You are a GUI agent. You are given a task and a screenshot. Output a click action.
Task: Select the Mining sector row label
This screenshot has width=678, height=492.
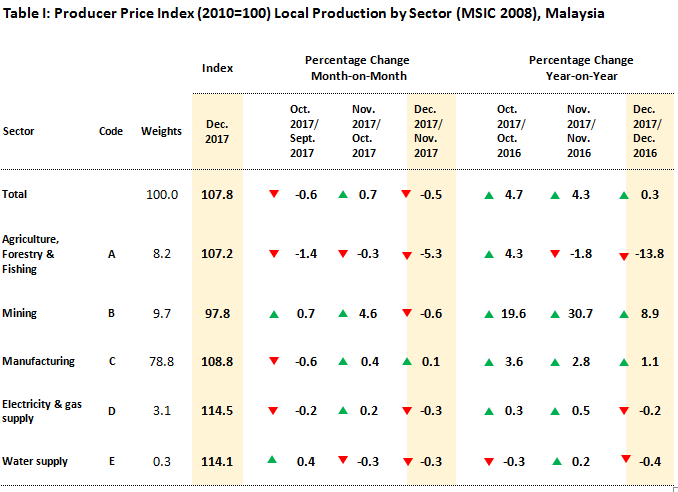point(20,313)
